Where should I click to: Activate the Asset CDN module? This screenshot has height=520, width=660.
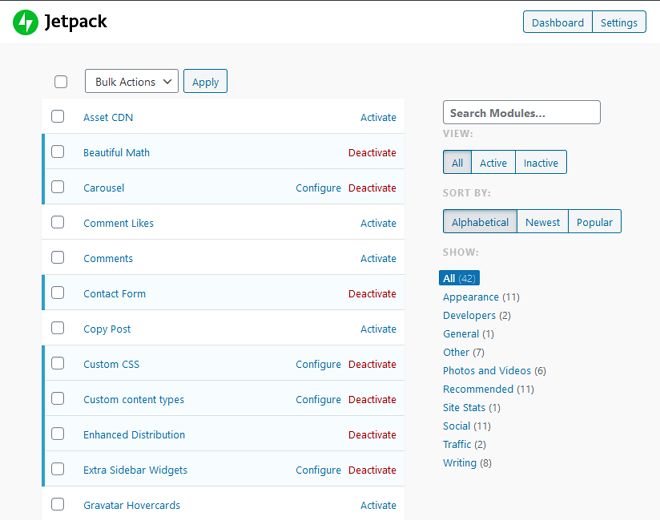coord(378,117)
